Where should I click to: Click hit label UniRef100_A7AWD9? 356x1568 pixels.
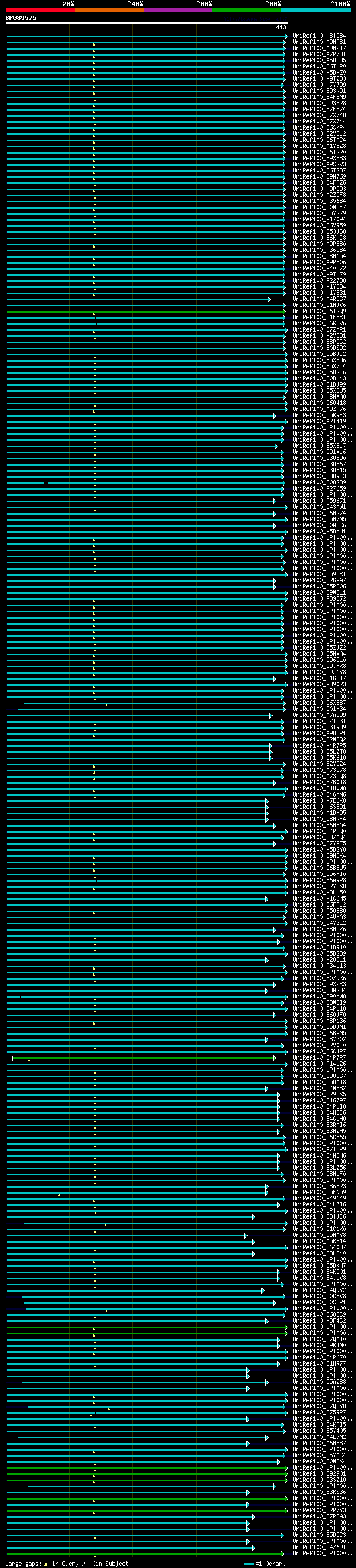tap(319, 715)
